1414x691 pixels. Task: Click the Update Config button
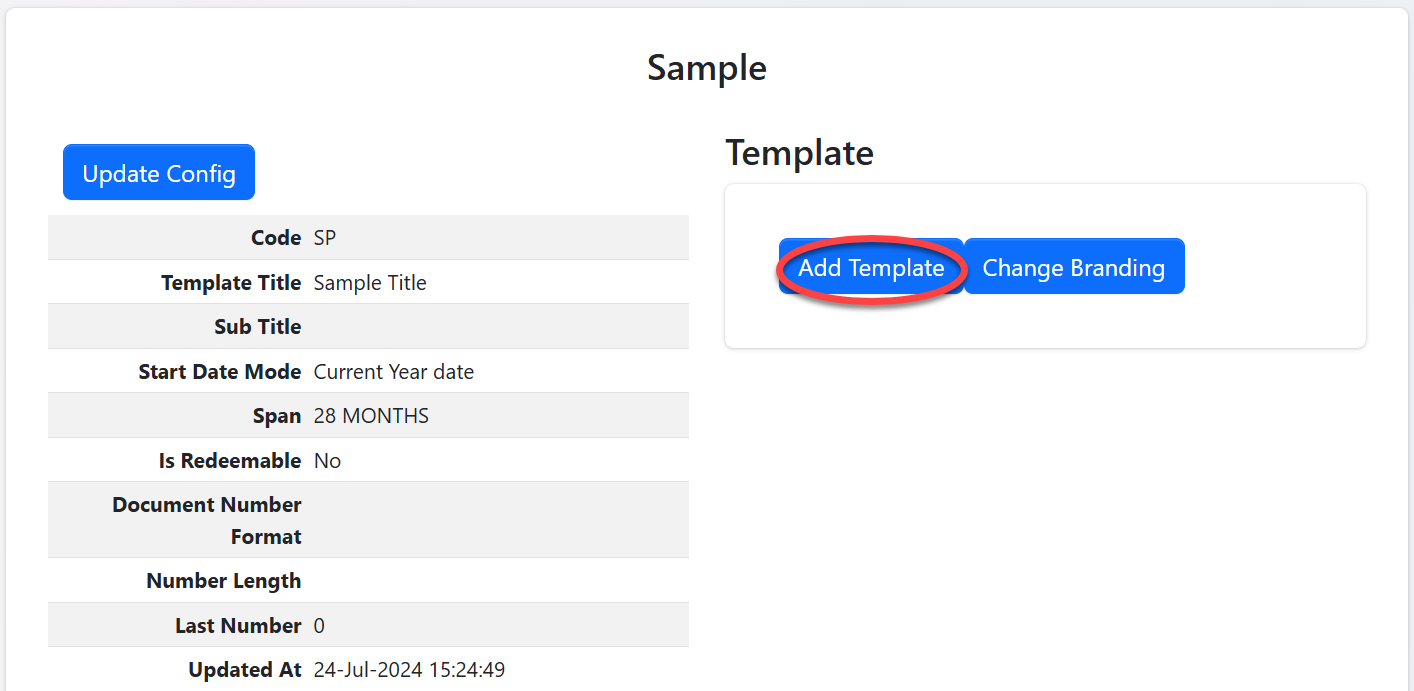coord(159,173)
